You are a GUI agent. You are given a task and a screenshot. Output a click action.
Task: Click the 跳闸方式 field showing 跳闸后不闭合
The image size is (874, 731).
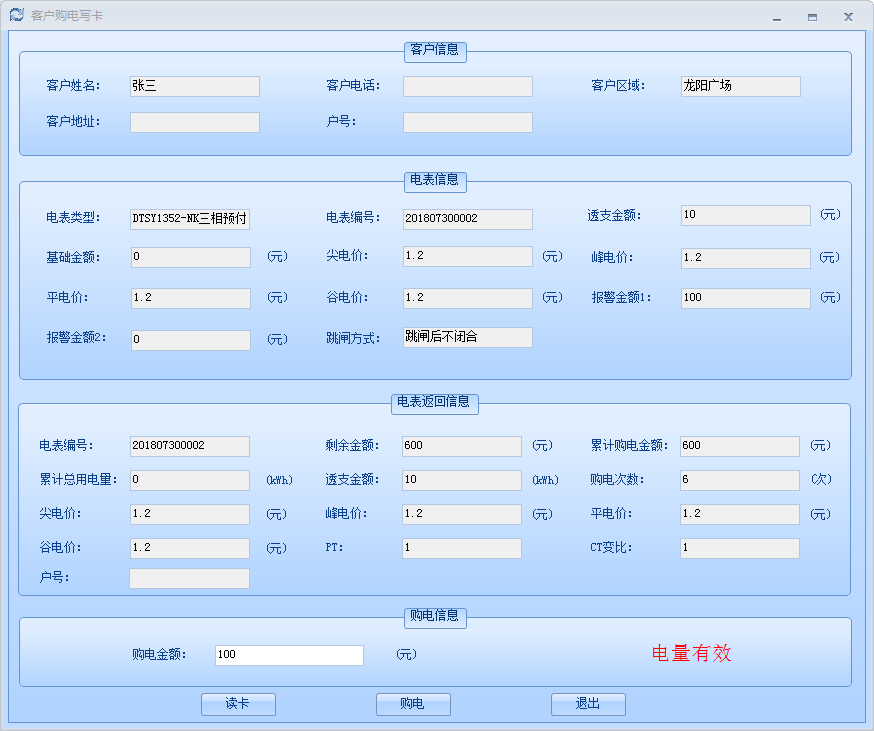coord(467,338)
